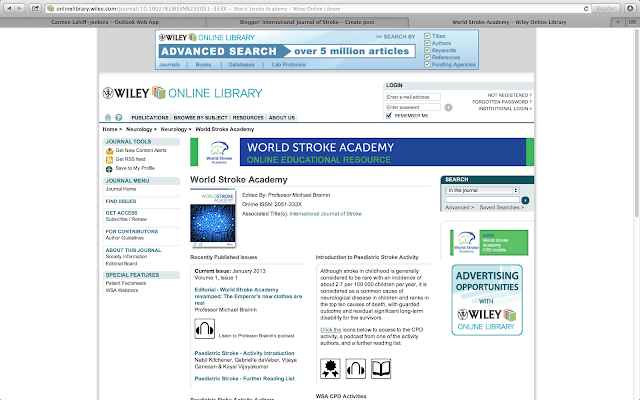The image size is (640, 400).
Task: Open the CPD activity award ribbon icon
Action: coord(330,369)
